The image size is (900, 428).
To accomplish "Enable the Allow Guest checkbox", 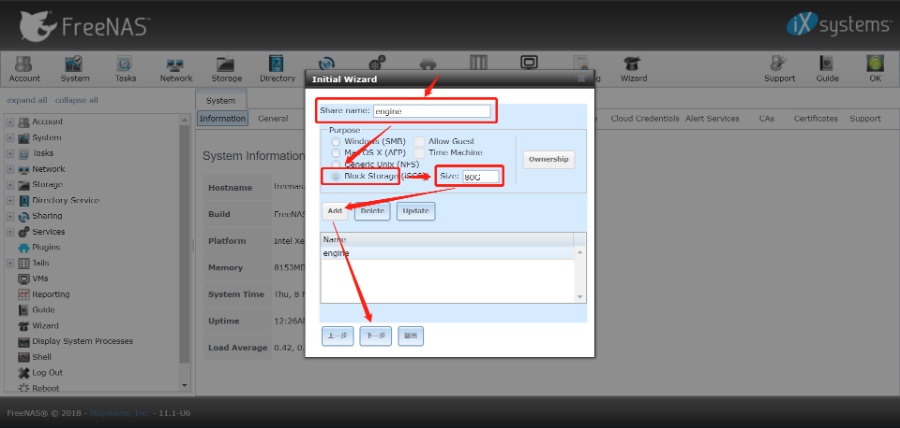I will click(x=420, y=142).
